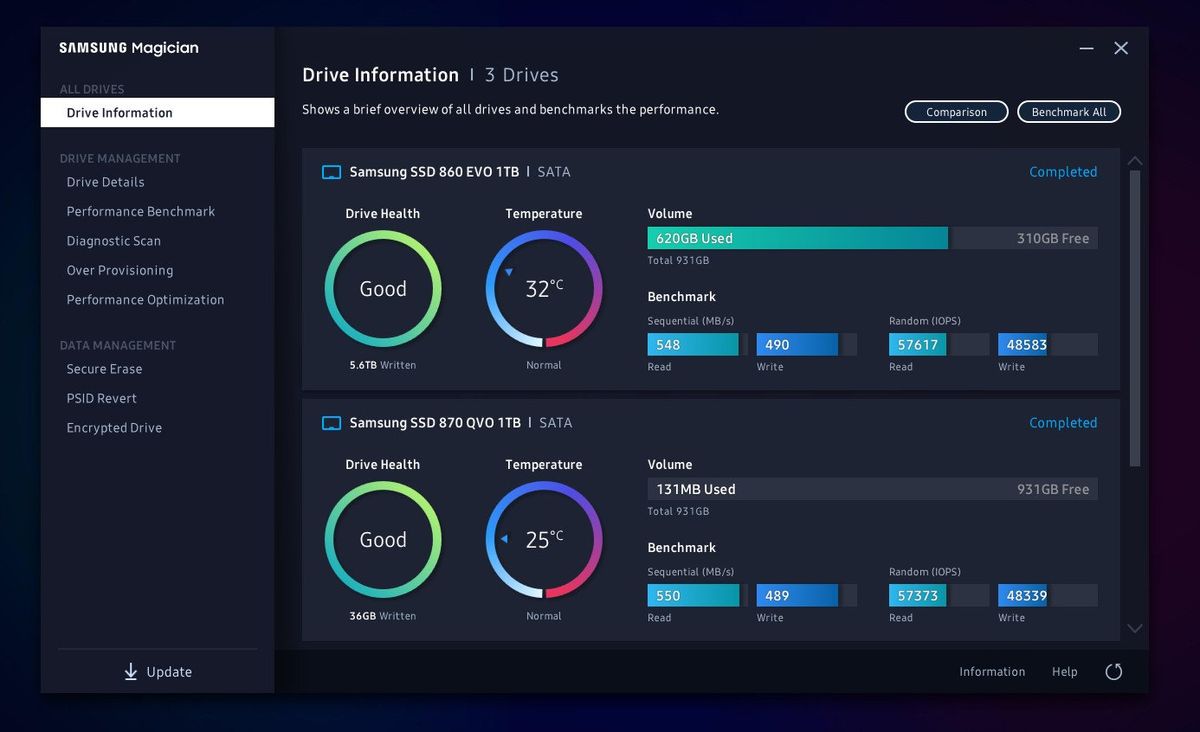
Task: Select Performance Benchmark menu item
Action: pyautogui.click(x=140, y=212)
